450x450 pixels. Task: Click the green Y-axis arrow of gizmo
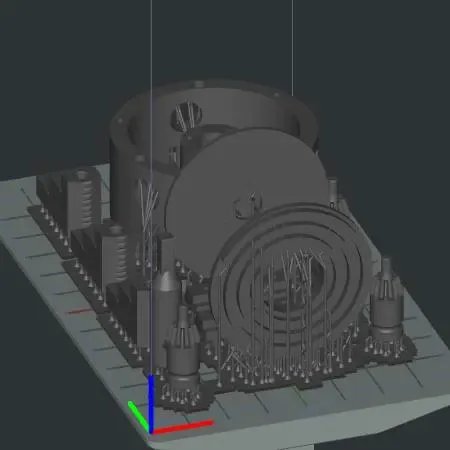point(138,416)
